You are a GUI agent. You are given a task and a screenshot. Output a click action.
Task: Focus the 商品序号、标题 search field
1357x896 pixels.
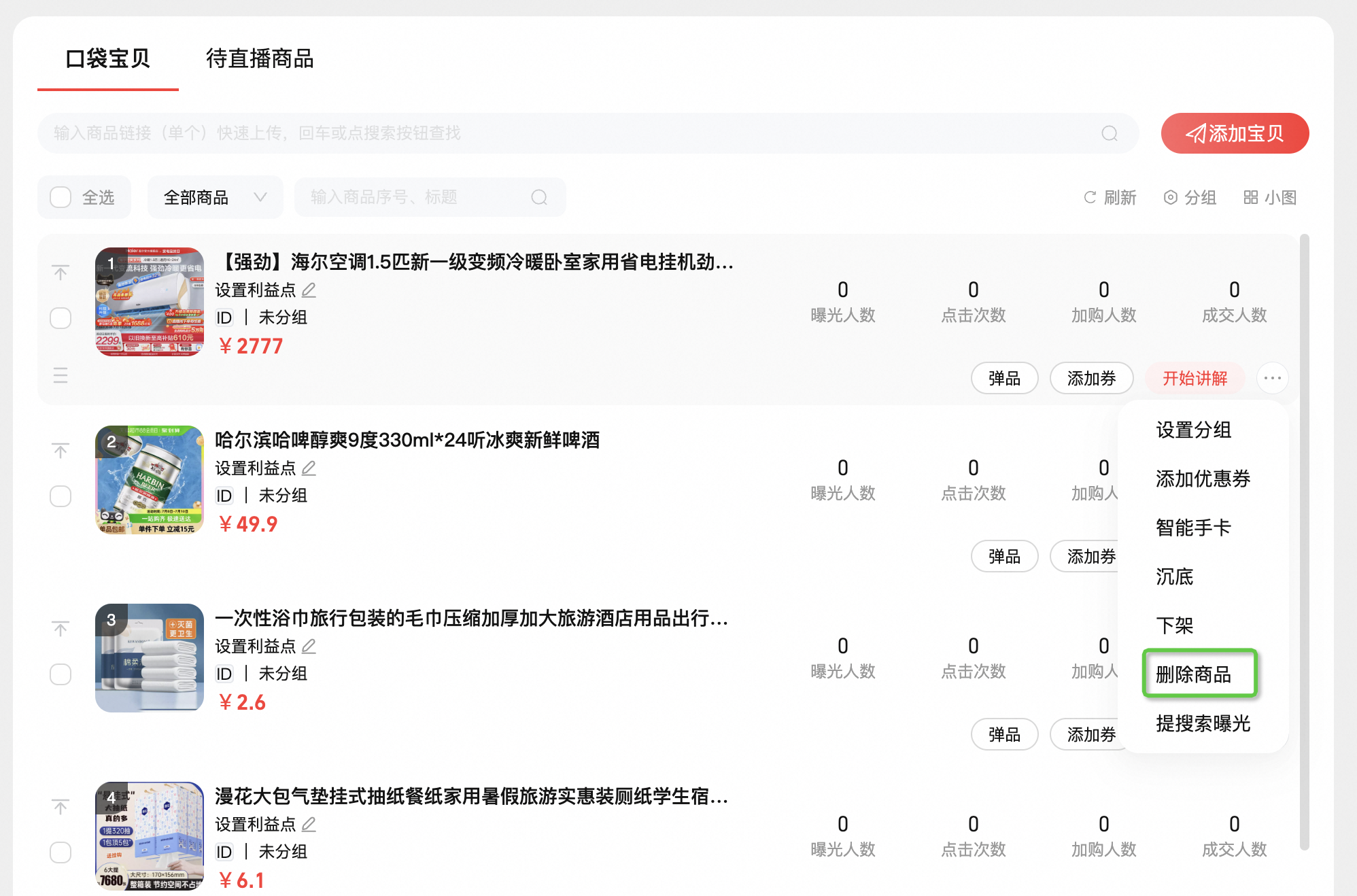430,197
